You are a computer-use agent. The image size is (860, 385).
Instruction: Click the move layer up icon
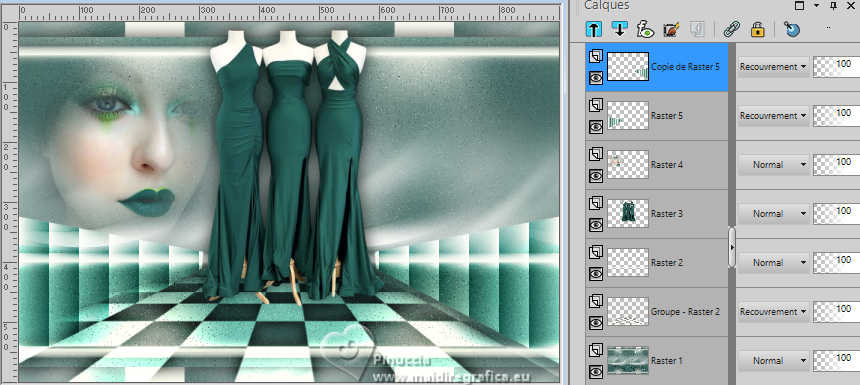pyautogui.click(x=593, y=29)
